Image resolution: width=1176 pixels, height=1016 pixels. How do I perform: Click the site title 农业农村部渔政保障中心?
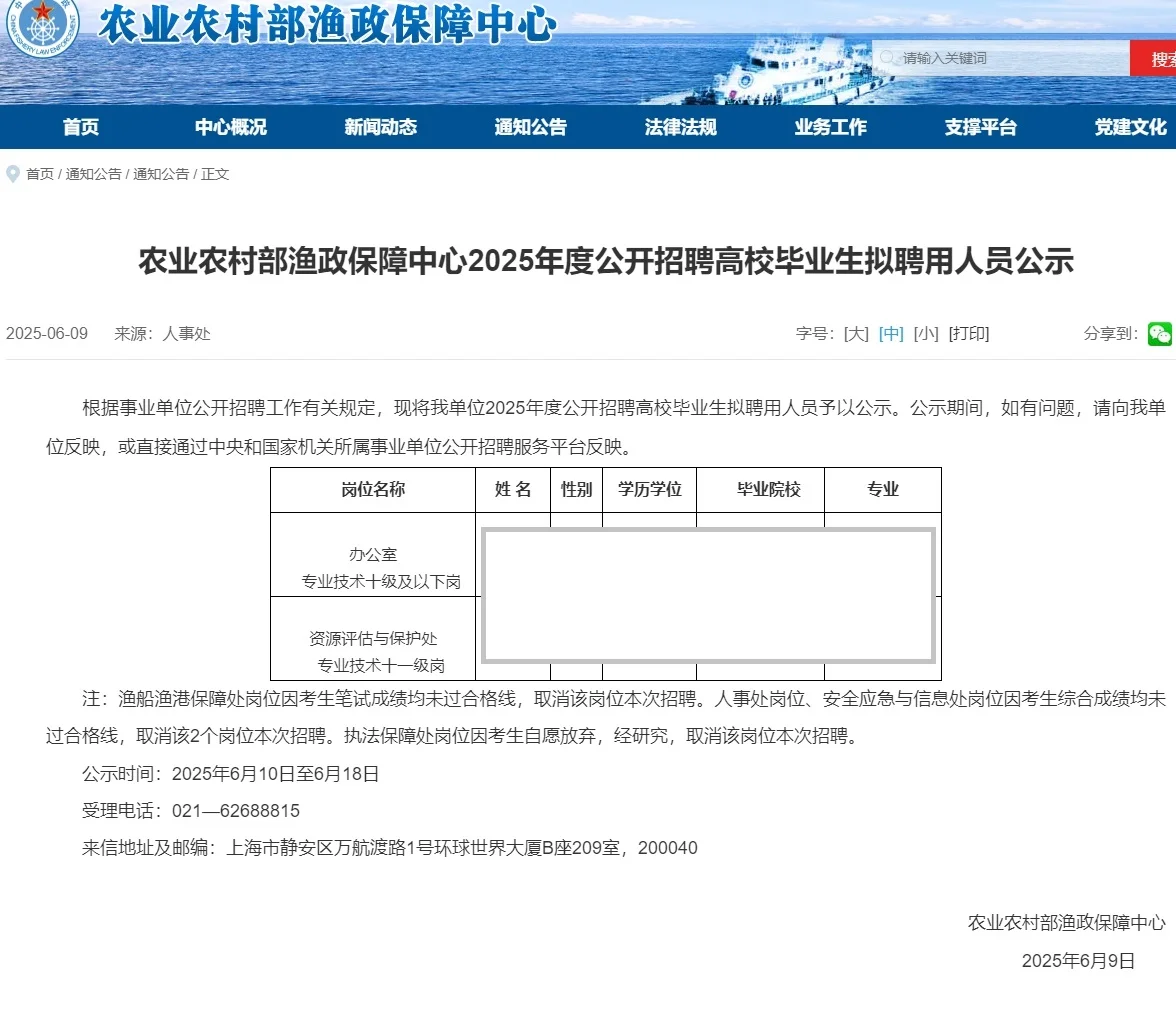pos(328,24)
